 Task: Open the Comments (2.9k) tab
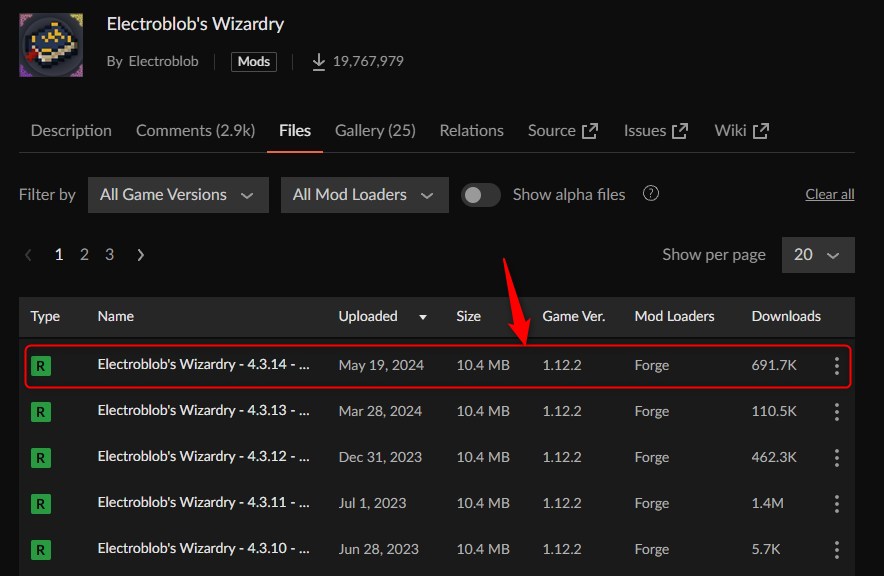point(195,130)
